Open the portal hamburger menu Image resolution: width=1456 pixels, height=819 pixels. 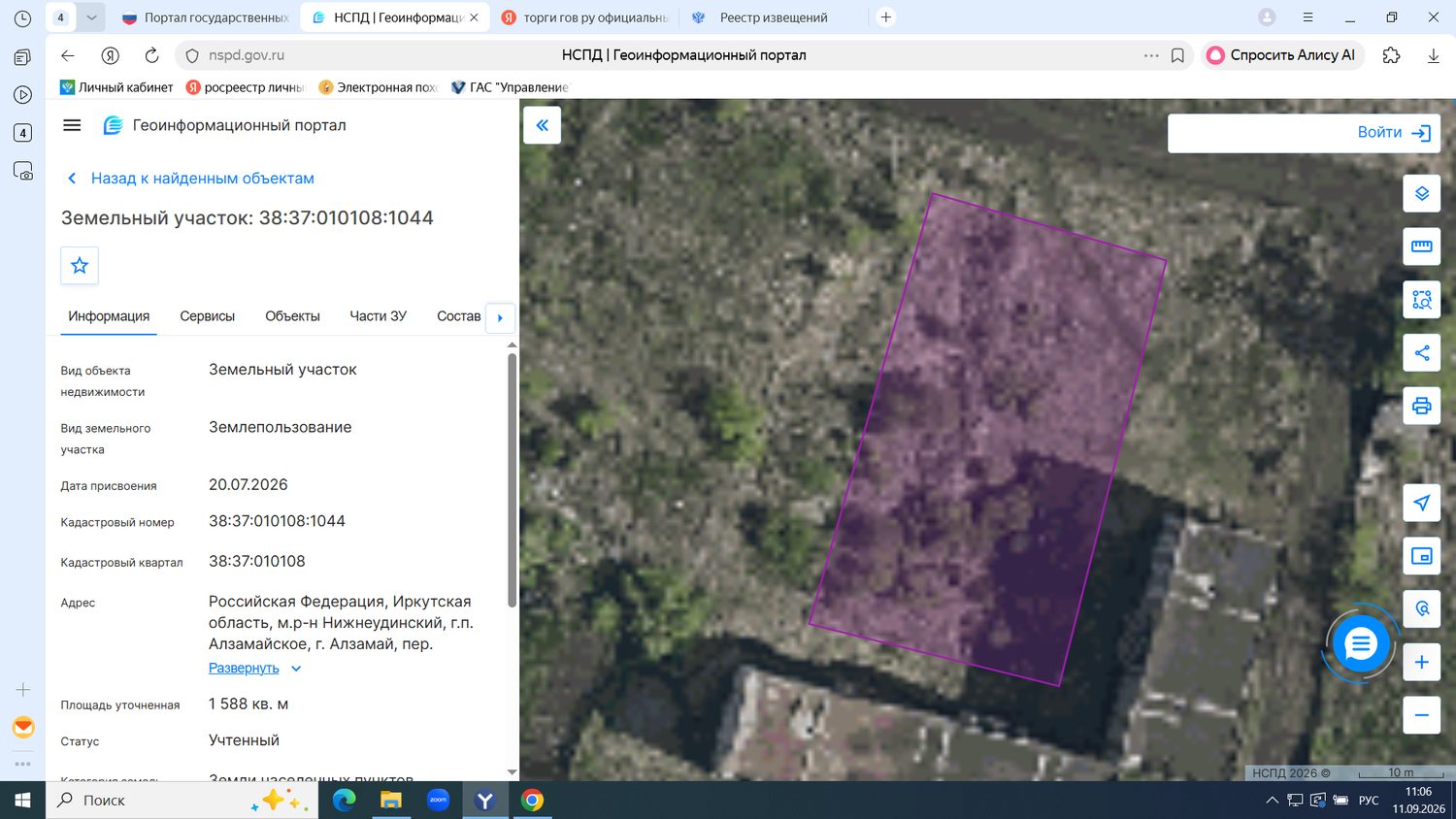pyautogui.click(x=72, y=125)
